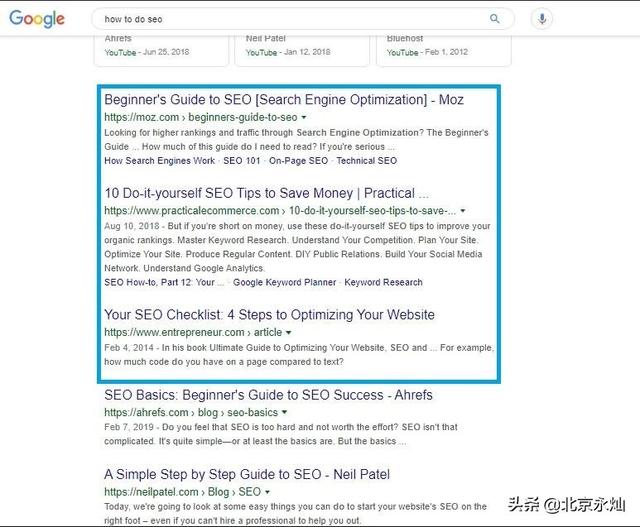Viewport: 640px width, 527px height.
Task: Open '10 Do-it-yourself SEO Tips' result
Action: click(x=266, y=193)
